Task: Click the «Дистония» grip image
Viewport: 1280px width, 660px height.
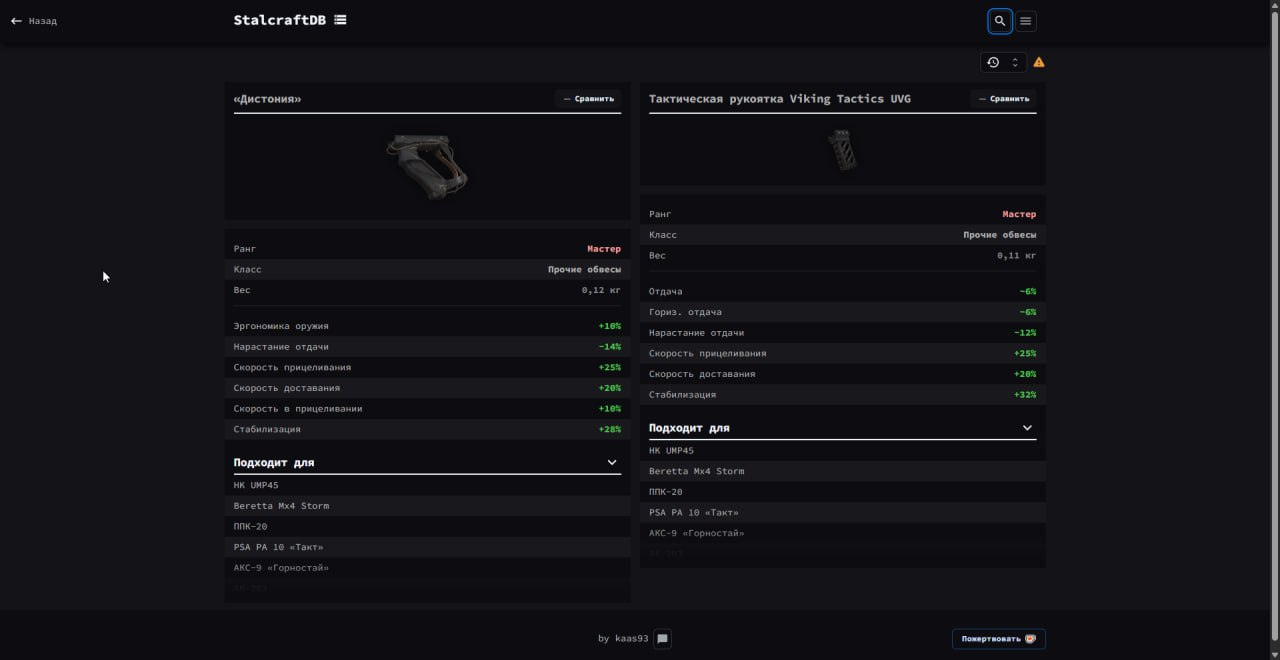Action: [x=427, y=167]
